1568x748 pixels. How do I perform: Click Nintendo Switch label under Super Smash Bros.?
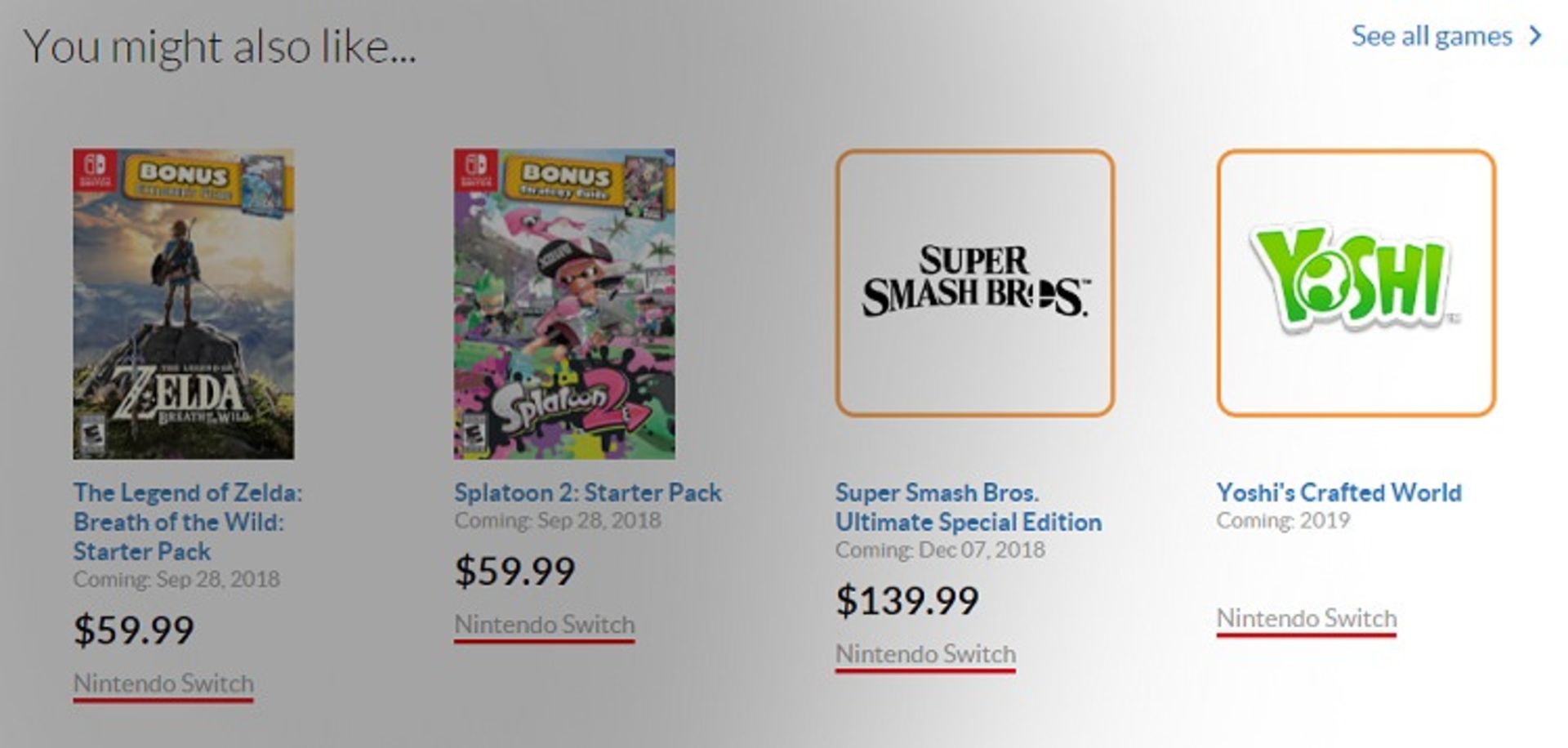coord(925,653)
